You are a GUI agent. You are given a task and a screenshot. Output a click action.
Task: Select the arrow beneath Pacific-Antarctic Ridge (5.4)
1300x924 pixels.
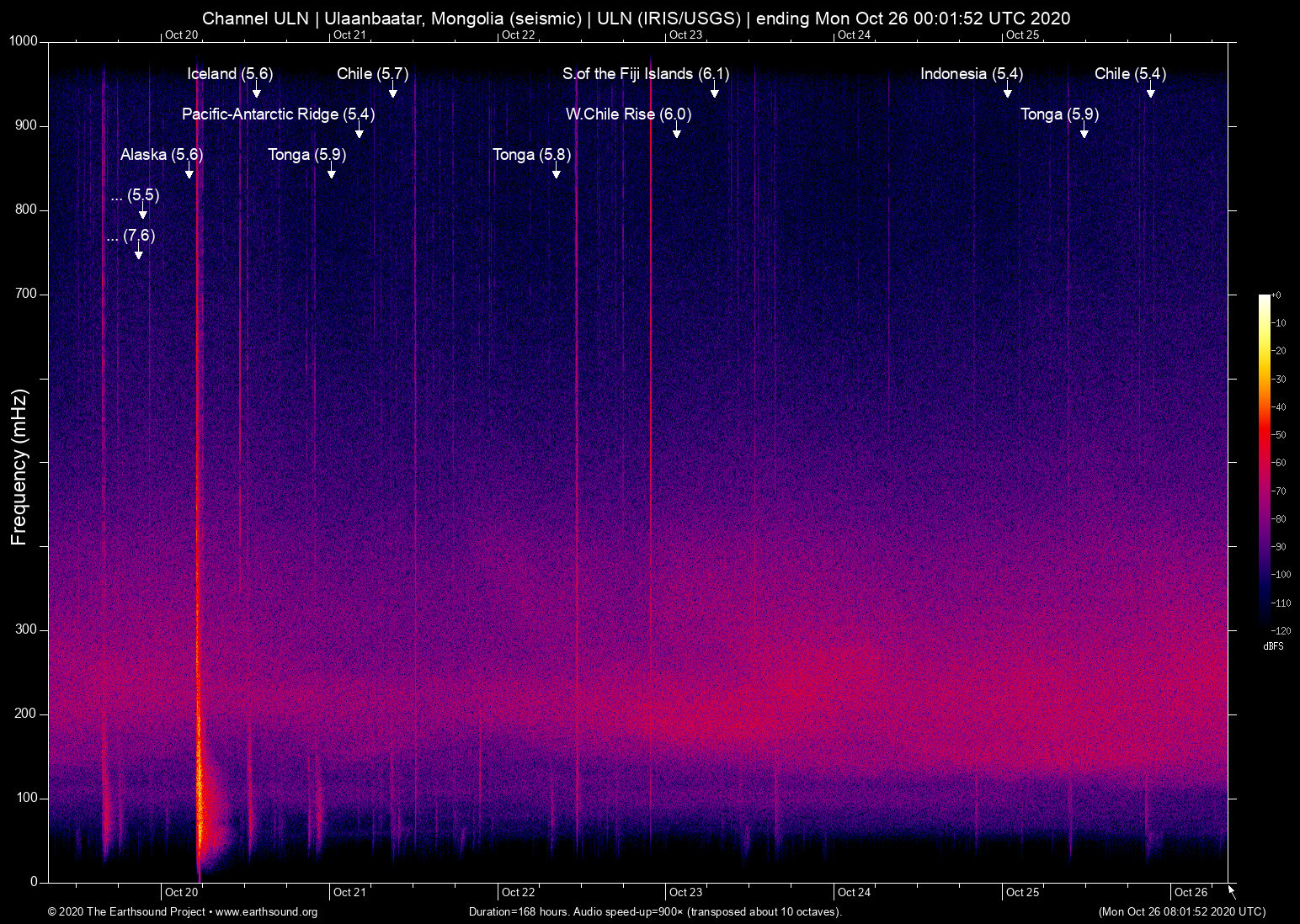pyautogui.click(x=360, y=132)
